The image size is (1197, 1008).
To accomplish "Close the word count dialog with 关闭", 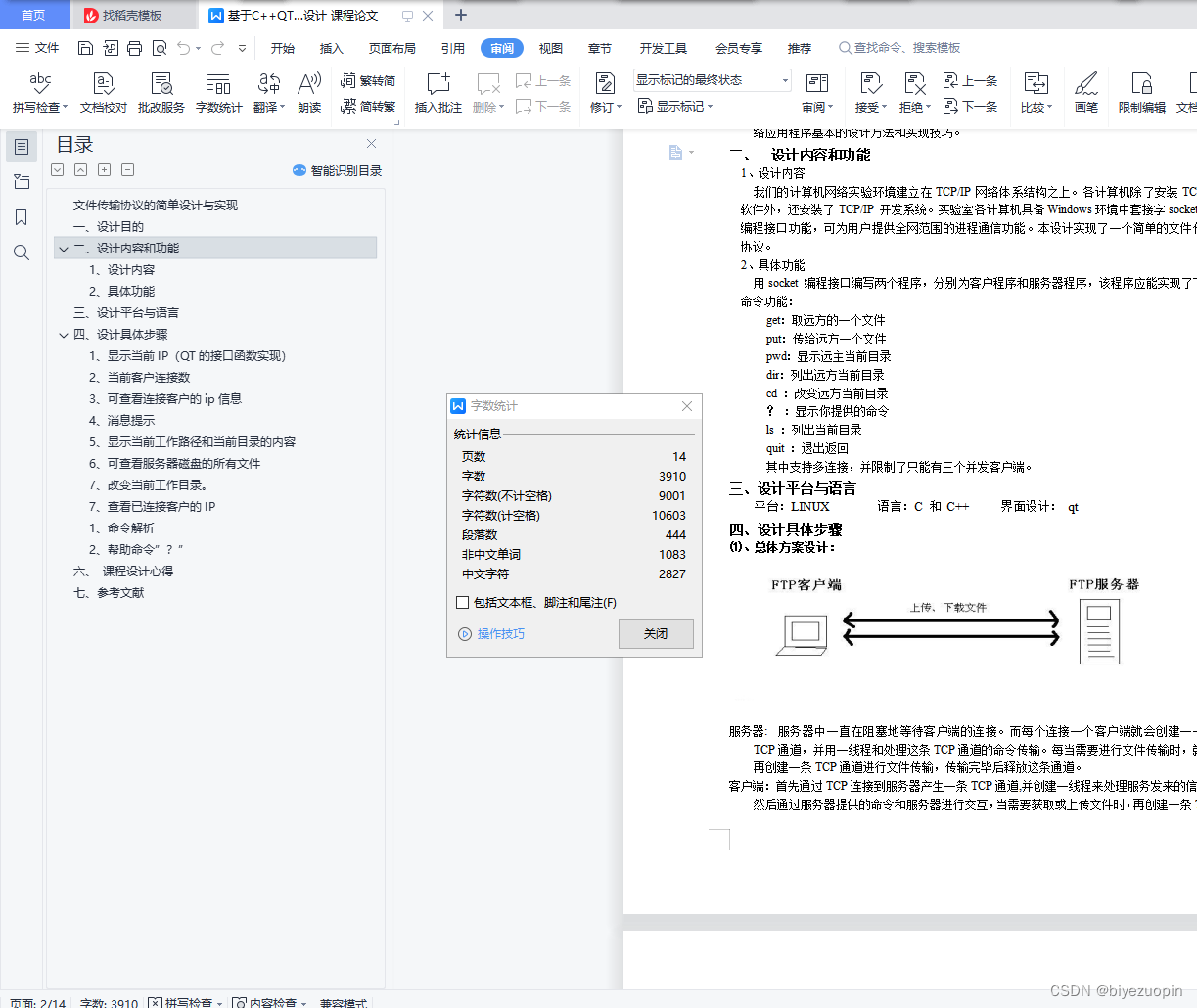I will [655, 634].
